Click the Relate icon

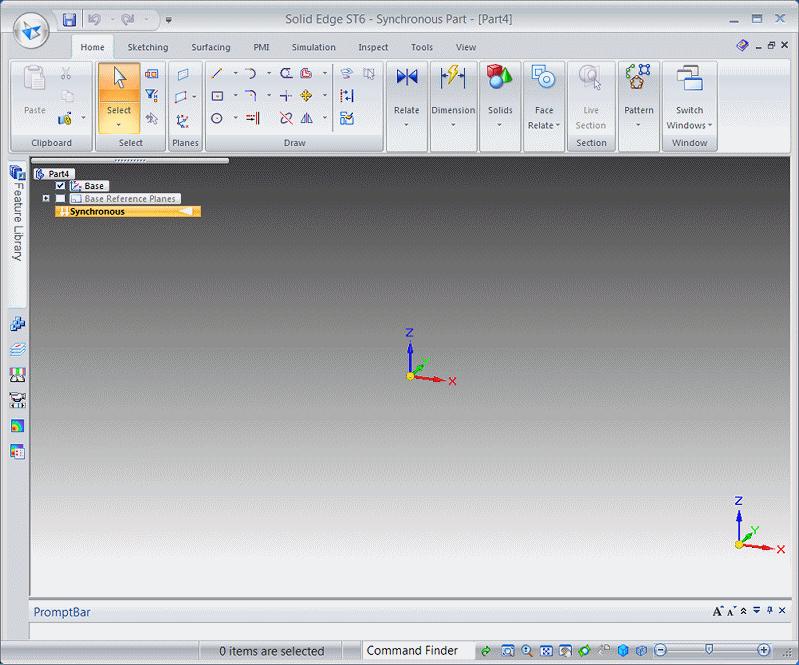tap(407, 77)
